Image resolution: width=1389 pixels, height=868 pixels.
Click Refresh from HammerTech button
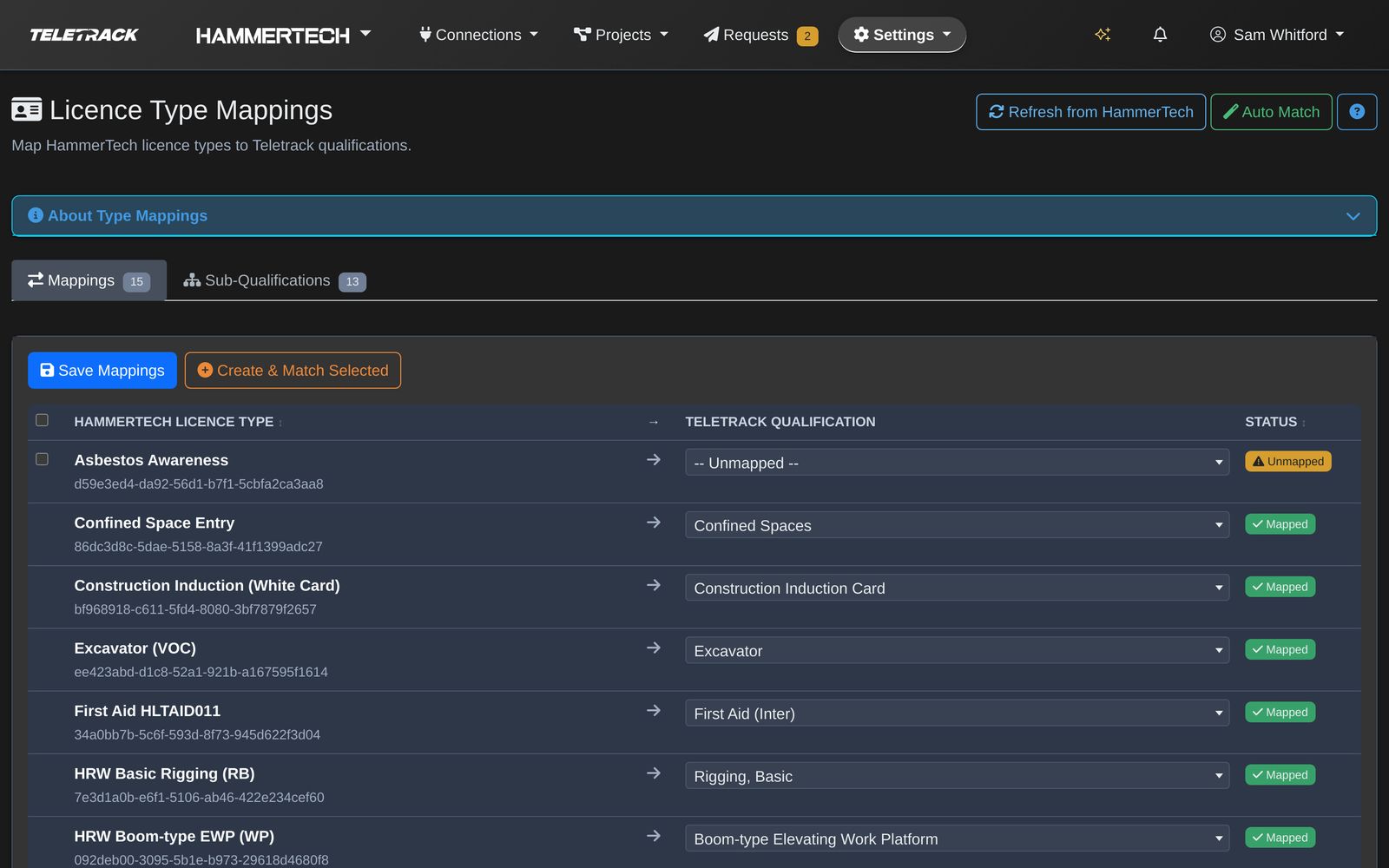tap(1091, 112)
